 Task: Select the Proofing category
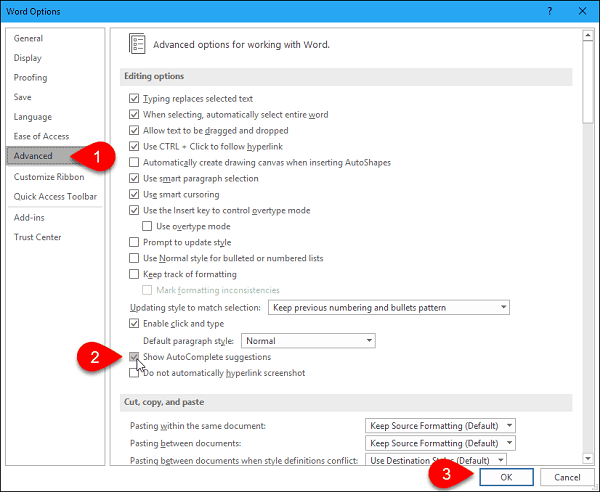point(30,78)
